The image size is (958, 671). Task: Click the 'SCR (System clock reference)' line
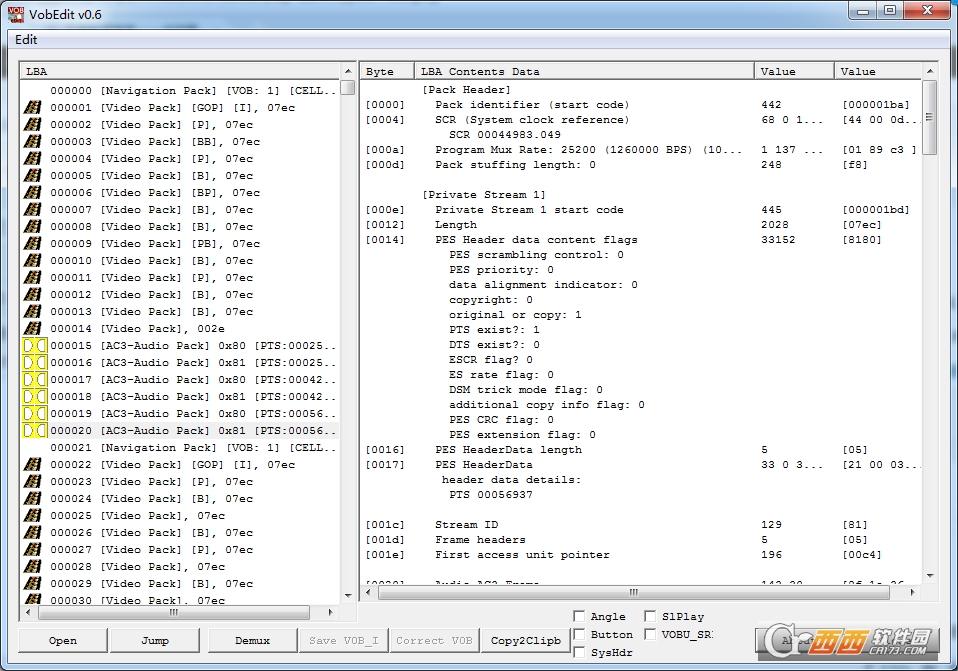[x=532, y=120]
